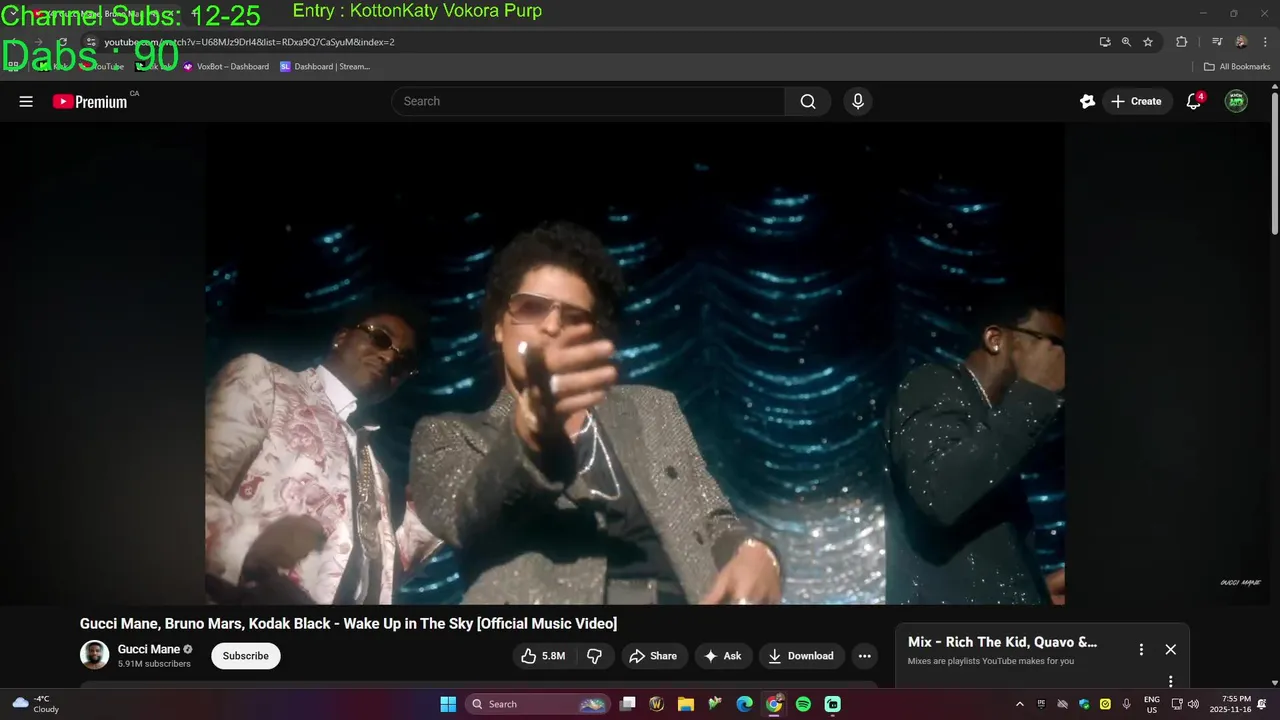Open the volume tray icon

click(x=1193, y=704)
